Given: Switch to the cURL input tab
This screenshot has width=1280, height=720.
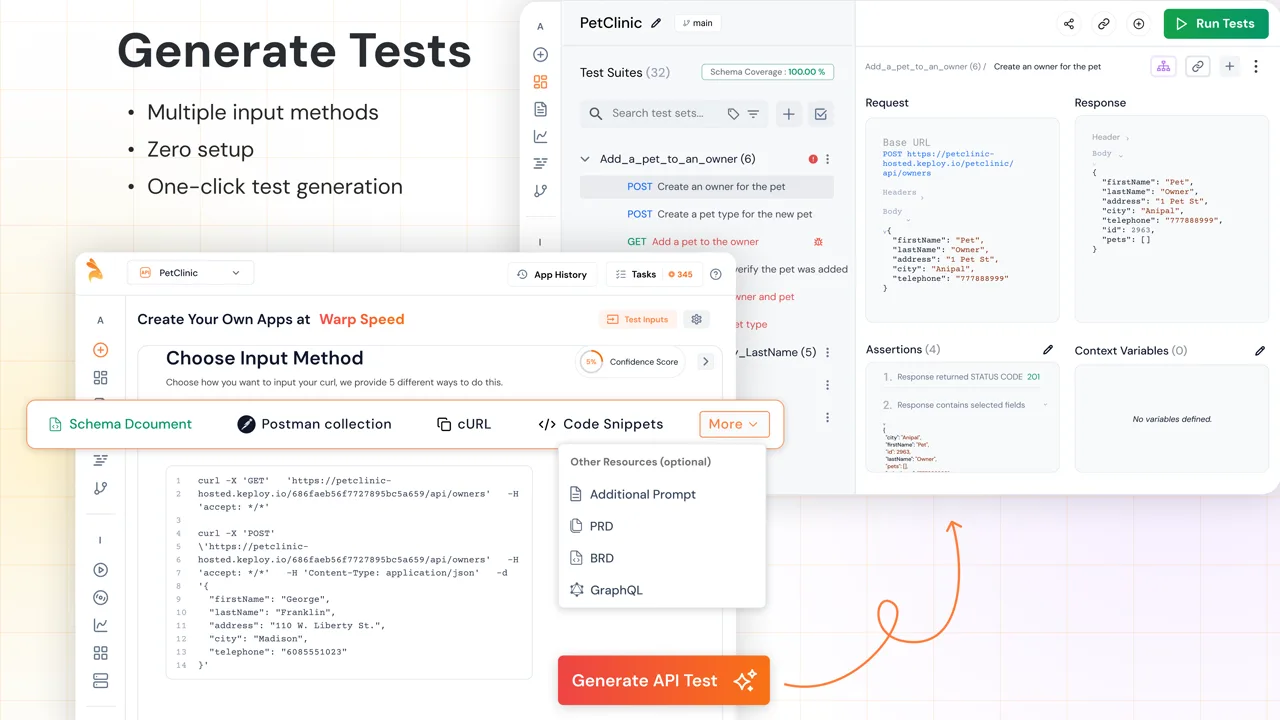Looking at the screenshot, I should click(x=464, y=424).
